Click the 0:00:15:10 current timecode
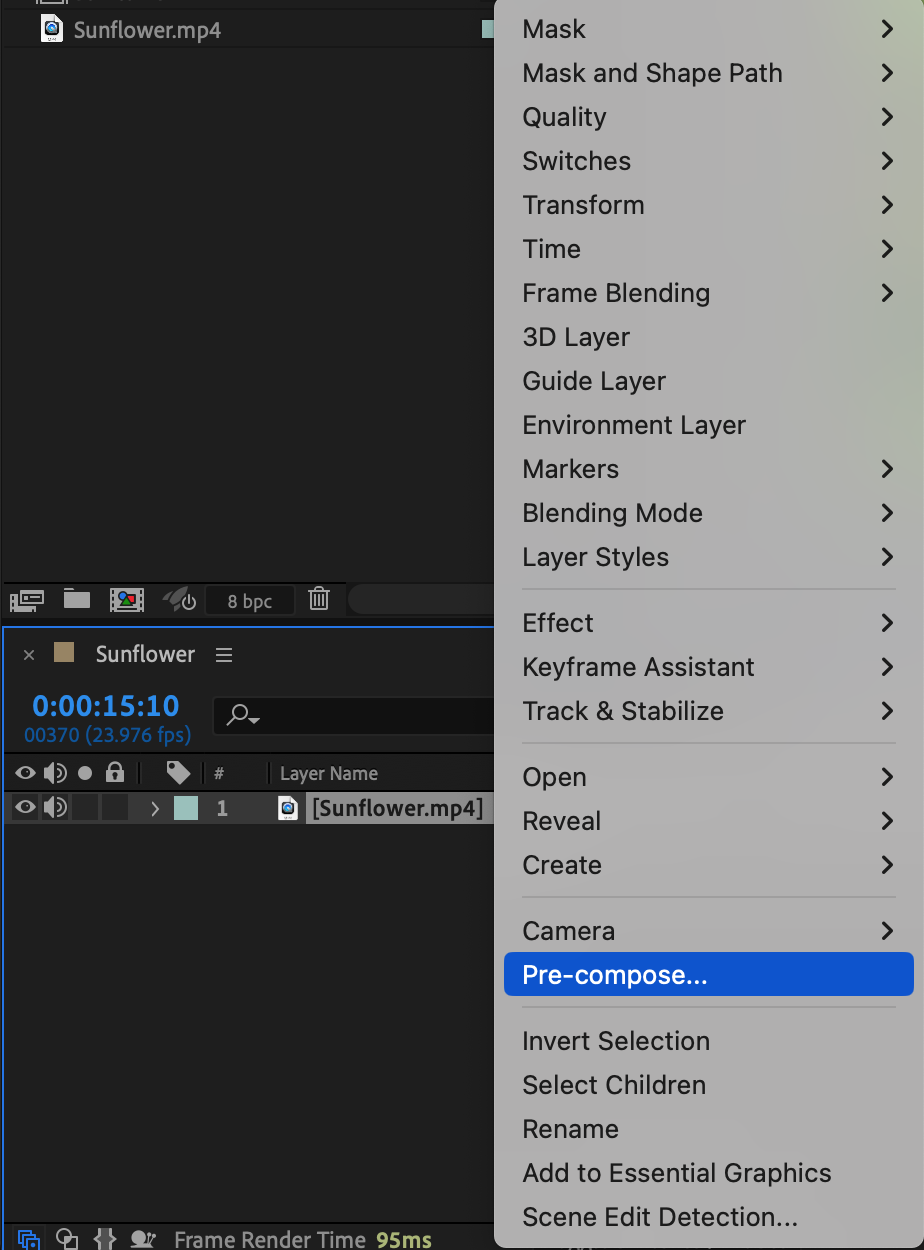This screenshot has width=924, height=1250. click(x=106, y=706)
